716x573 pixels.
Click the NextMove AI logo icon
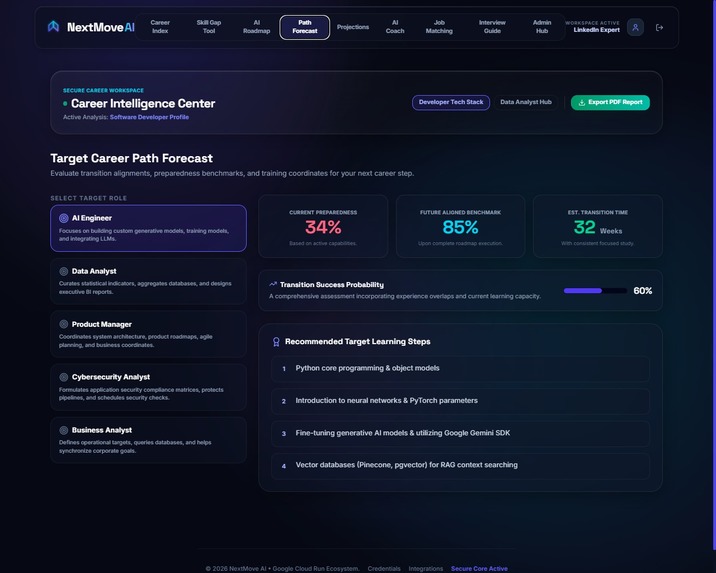pos(53,27)
